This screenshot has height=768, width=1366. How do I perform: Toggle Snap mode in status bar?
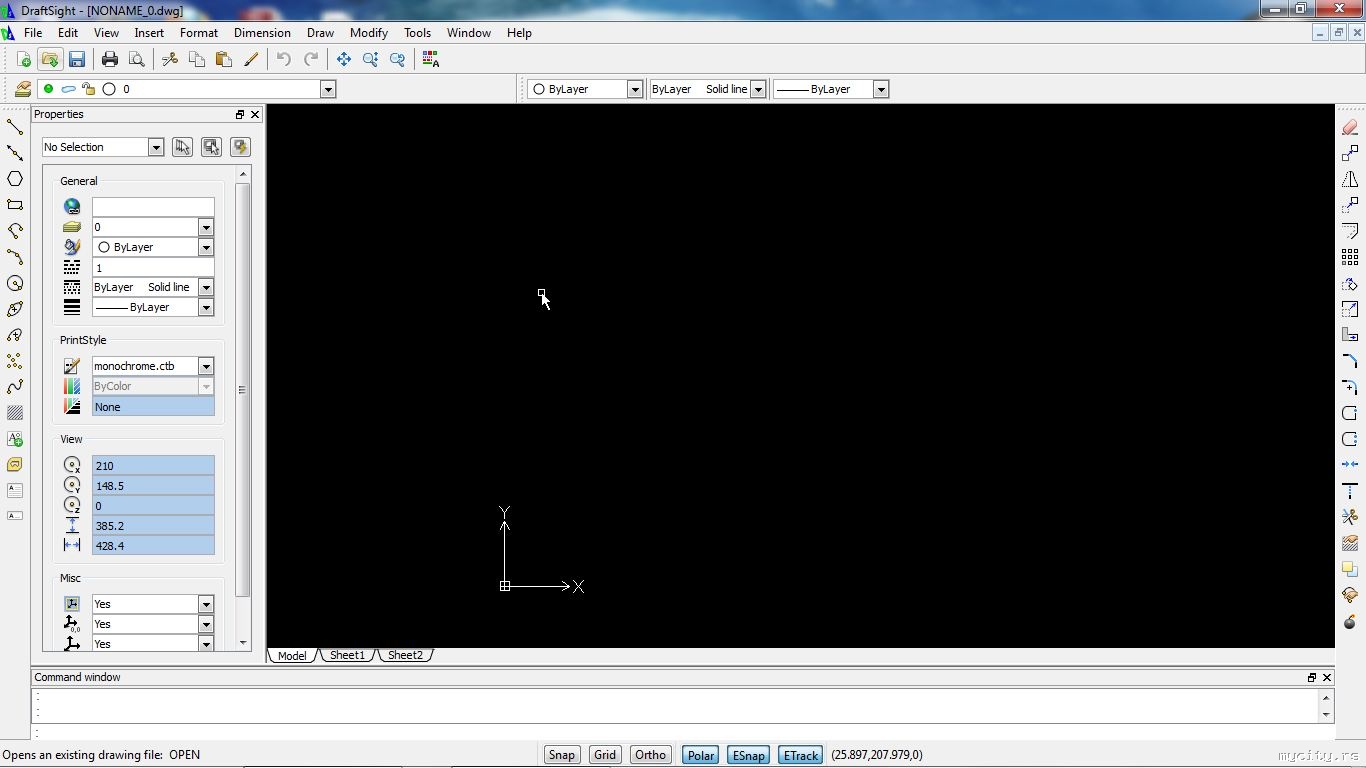(561, 755)
